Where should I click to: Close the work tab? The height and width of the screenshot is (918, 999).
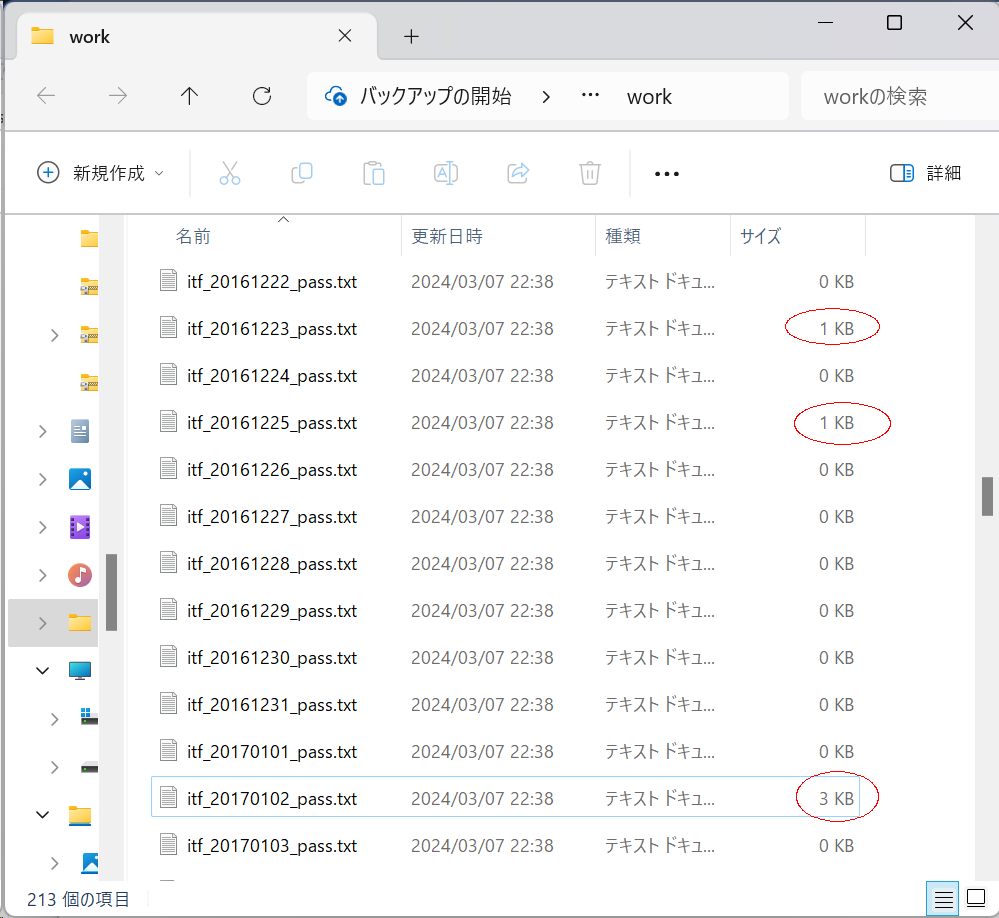click(345, 36)
